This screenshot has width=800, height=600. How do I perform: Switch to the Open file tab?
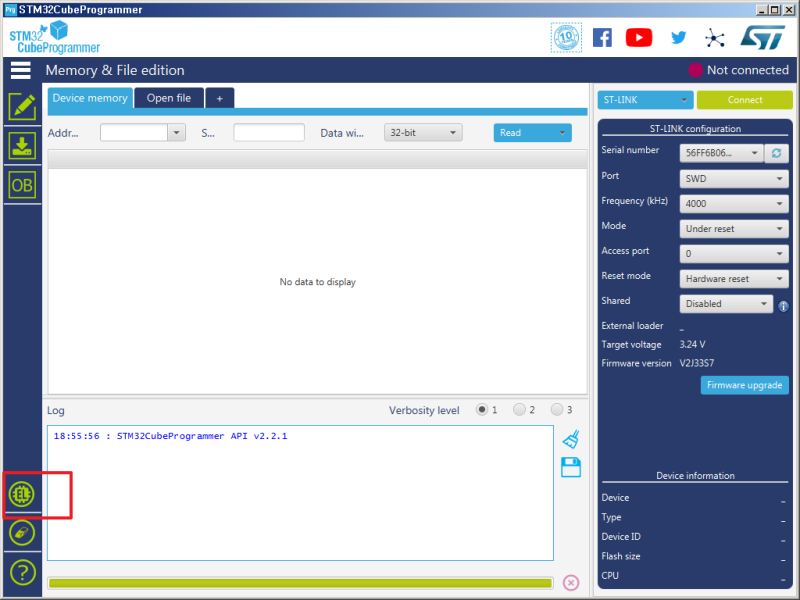tap(168, 98)
